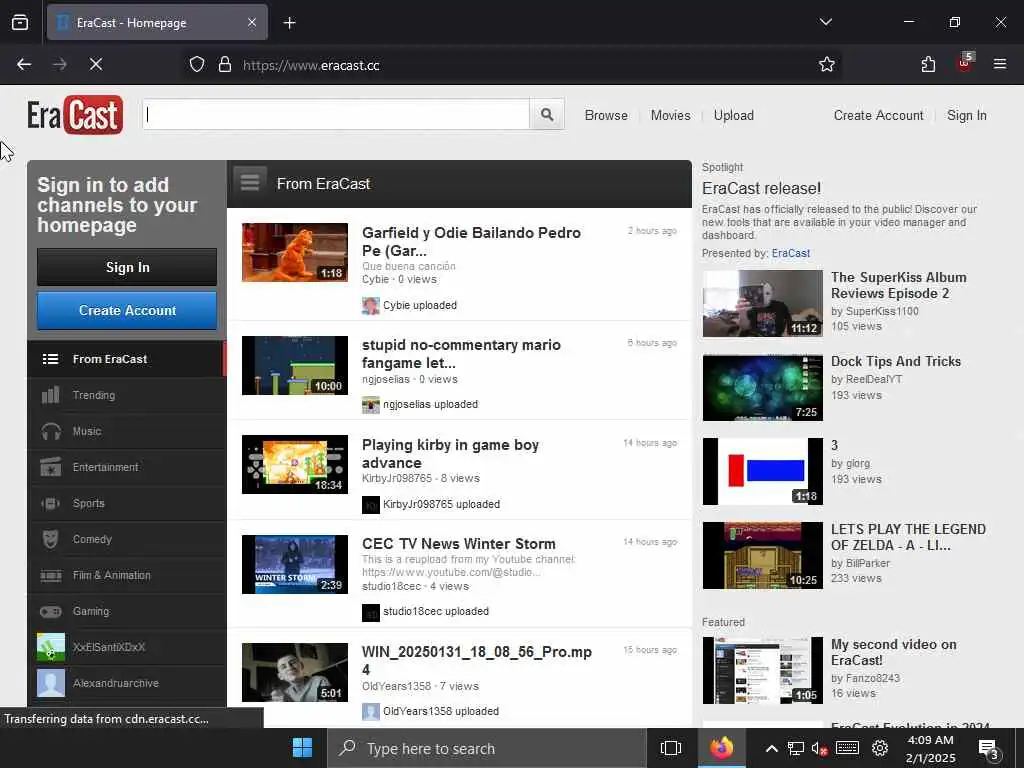Select the Trending bar-chart icon
1024x768 pixels.
point(50,395)
